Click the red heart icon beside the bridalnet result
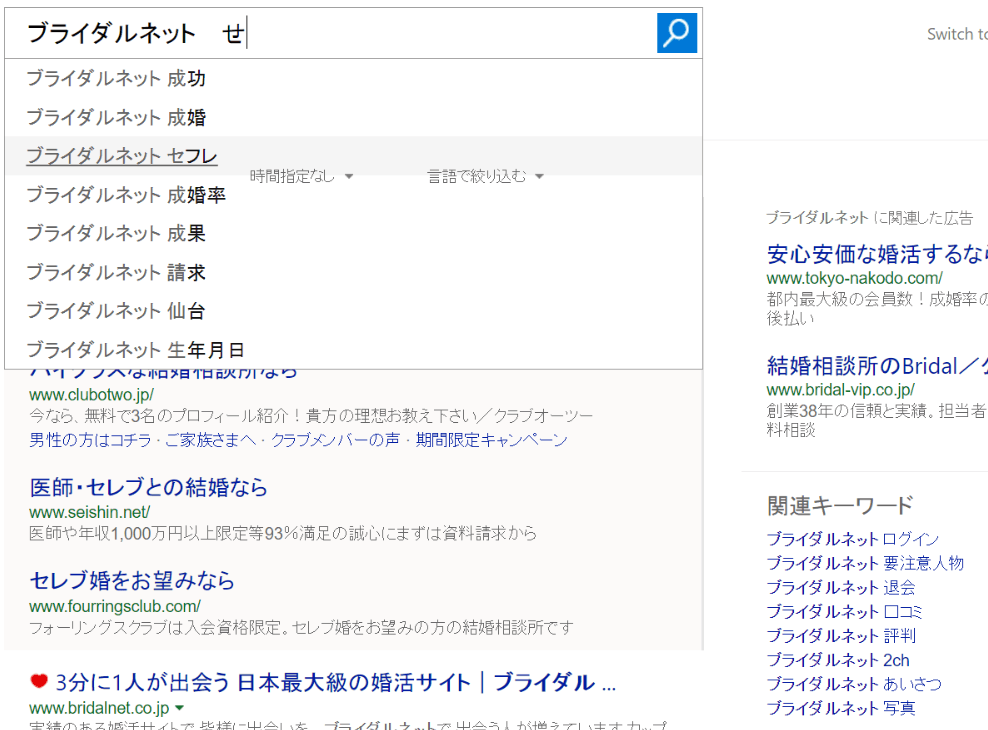The width and height of the screenshot is (988, 730). click(39, 682)
